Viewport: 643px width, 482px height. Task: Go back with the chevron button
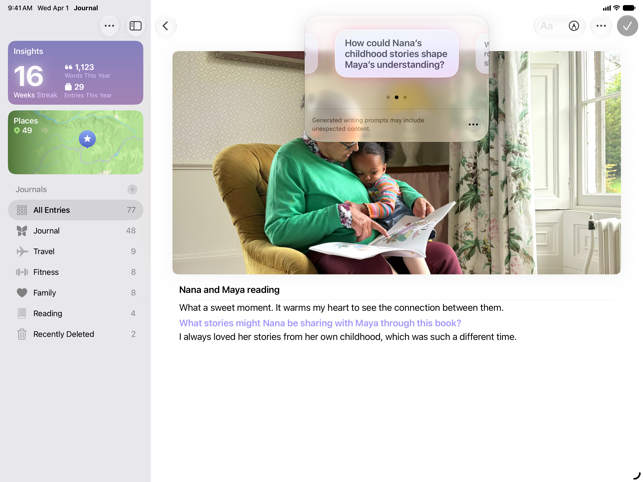(166, 26)
